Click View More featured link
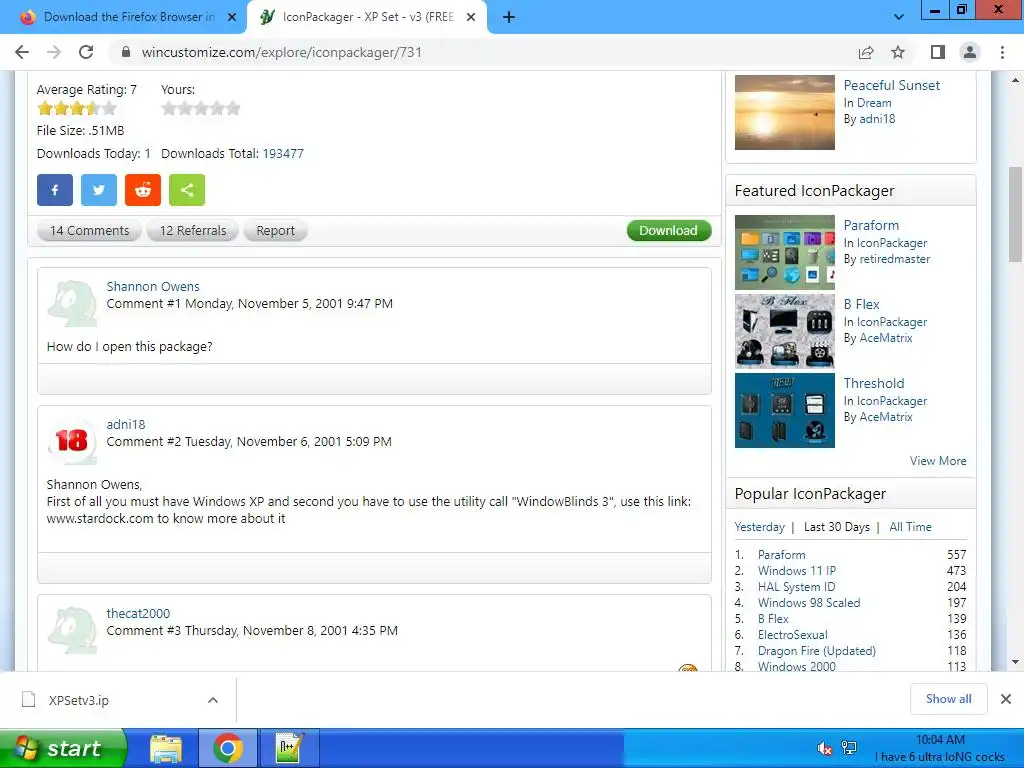Image resolution: width=1024 pixels, height=768 pixels. click(x=938, y=460)
